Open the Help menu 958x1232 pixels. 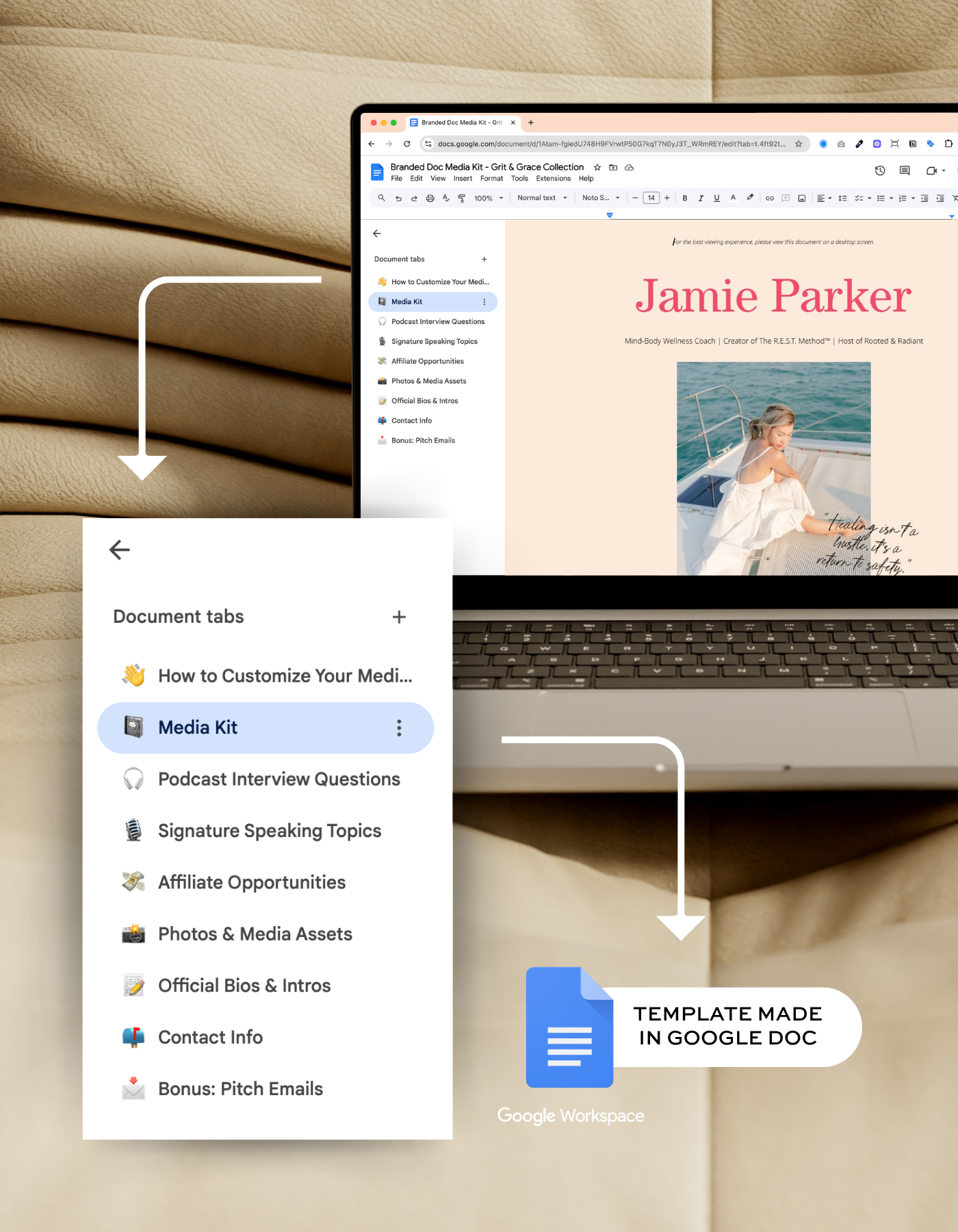[586, 179]
